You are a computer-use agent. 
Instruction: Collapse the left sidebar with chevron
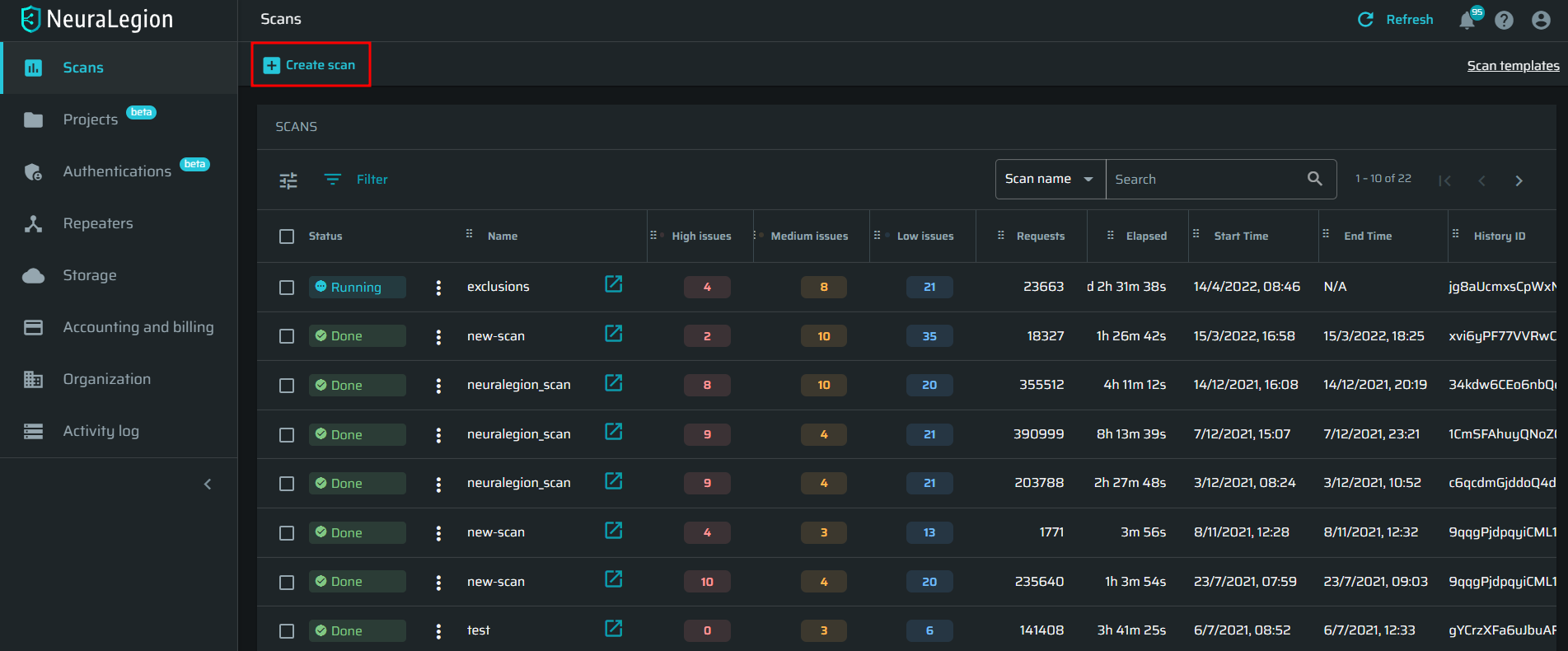point(208,484)
